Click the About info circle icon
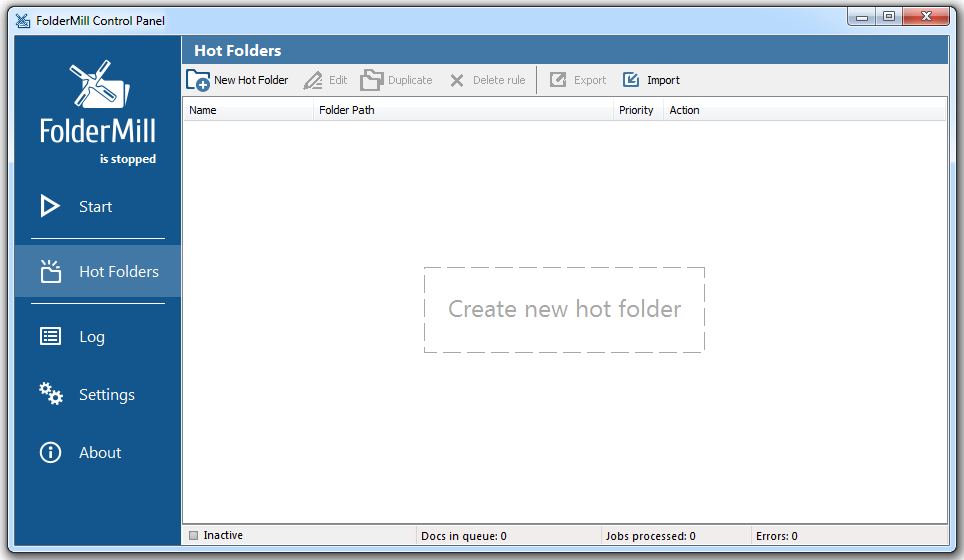The image size is (964, 560). click(x=50, y=452)
